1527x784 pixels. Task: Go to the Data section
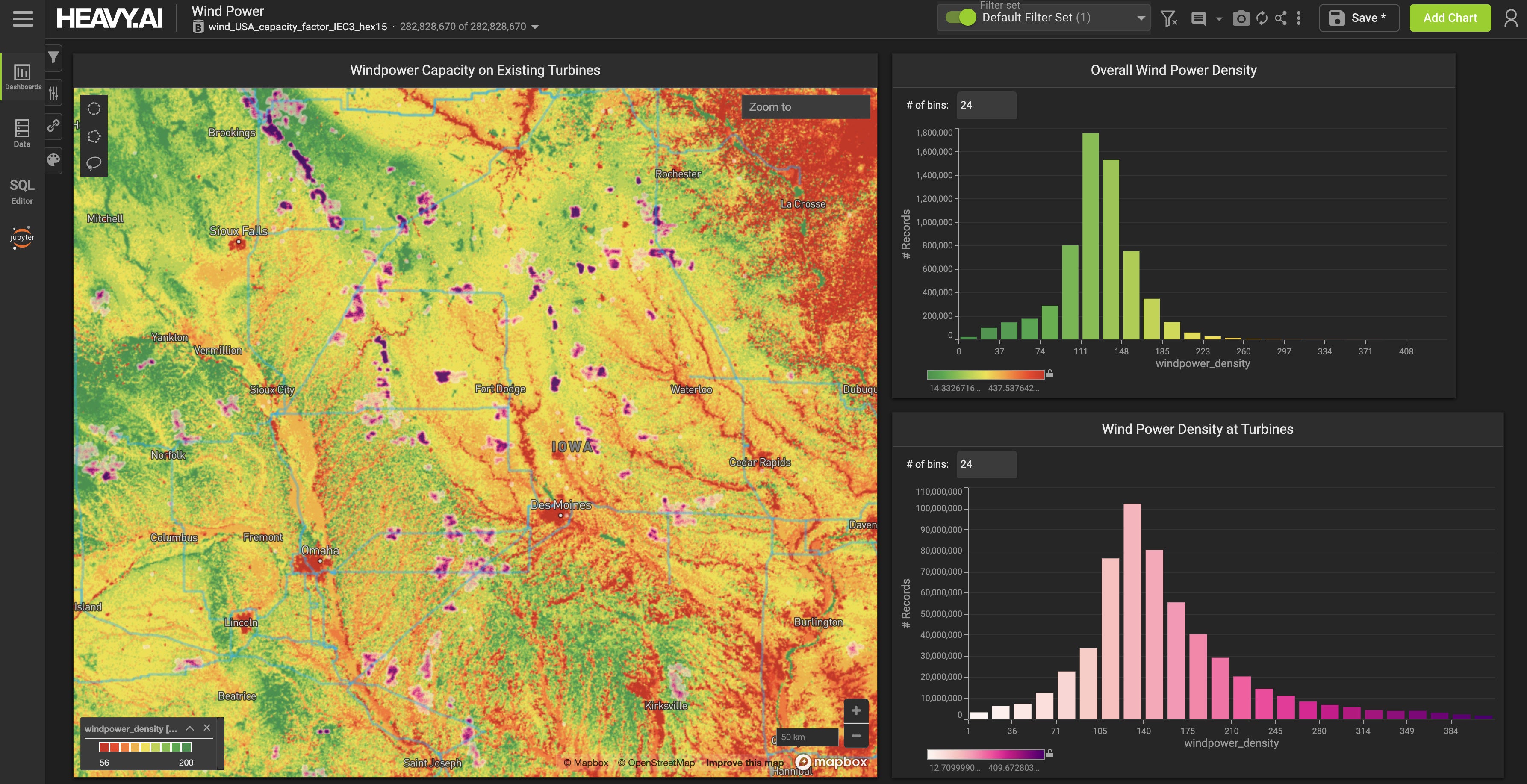pyautogui.click(x=22, y=133)
